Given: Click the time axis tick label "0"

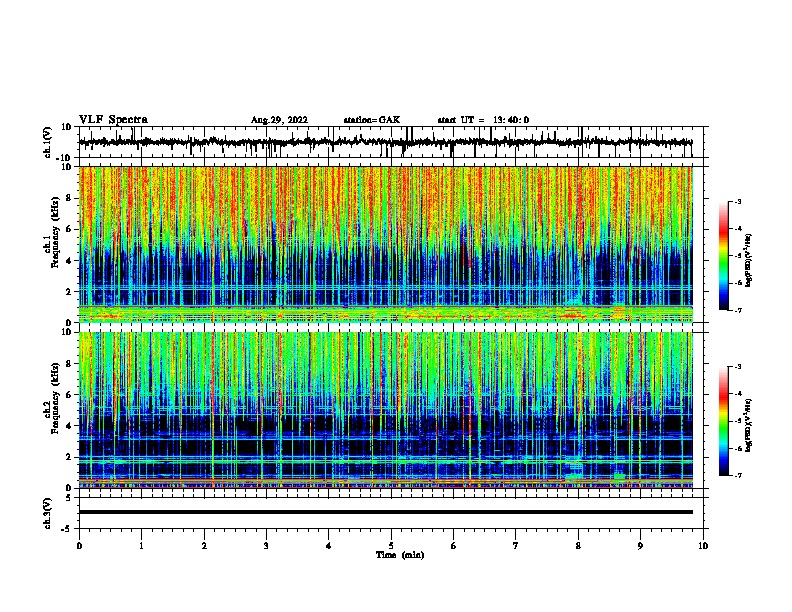Looking at the screenshot, I should click(79, 546).
